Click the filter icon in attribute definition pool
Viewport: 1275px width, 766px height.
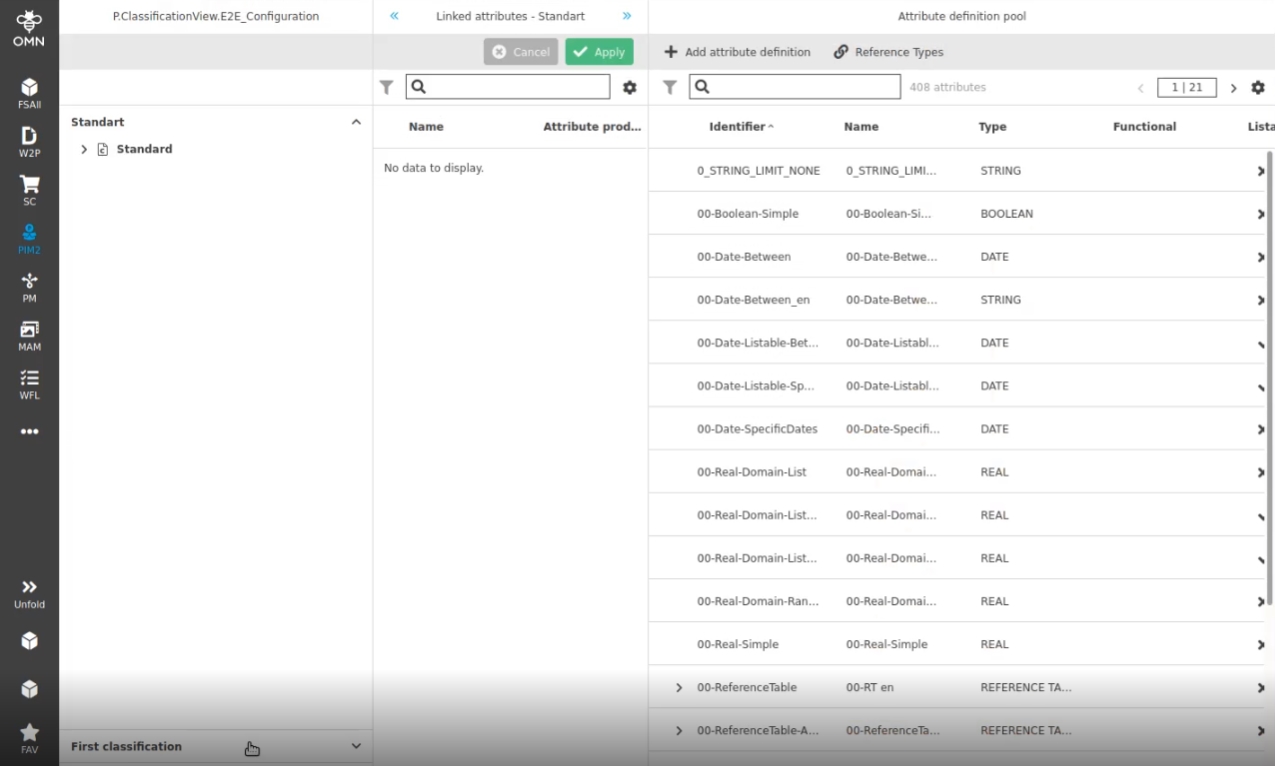pyautogui.click(x=670, y=88)
